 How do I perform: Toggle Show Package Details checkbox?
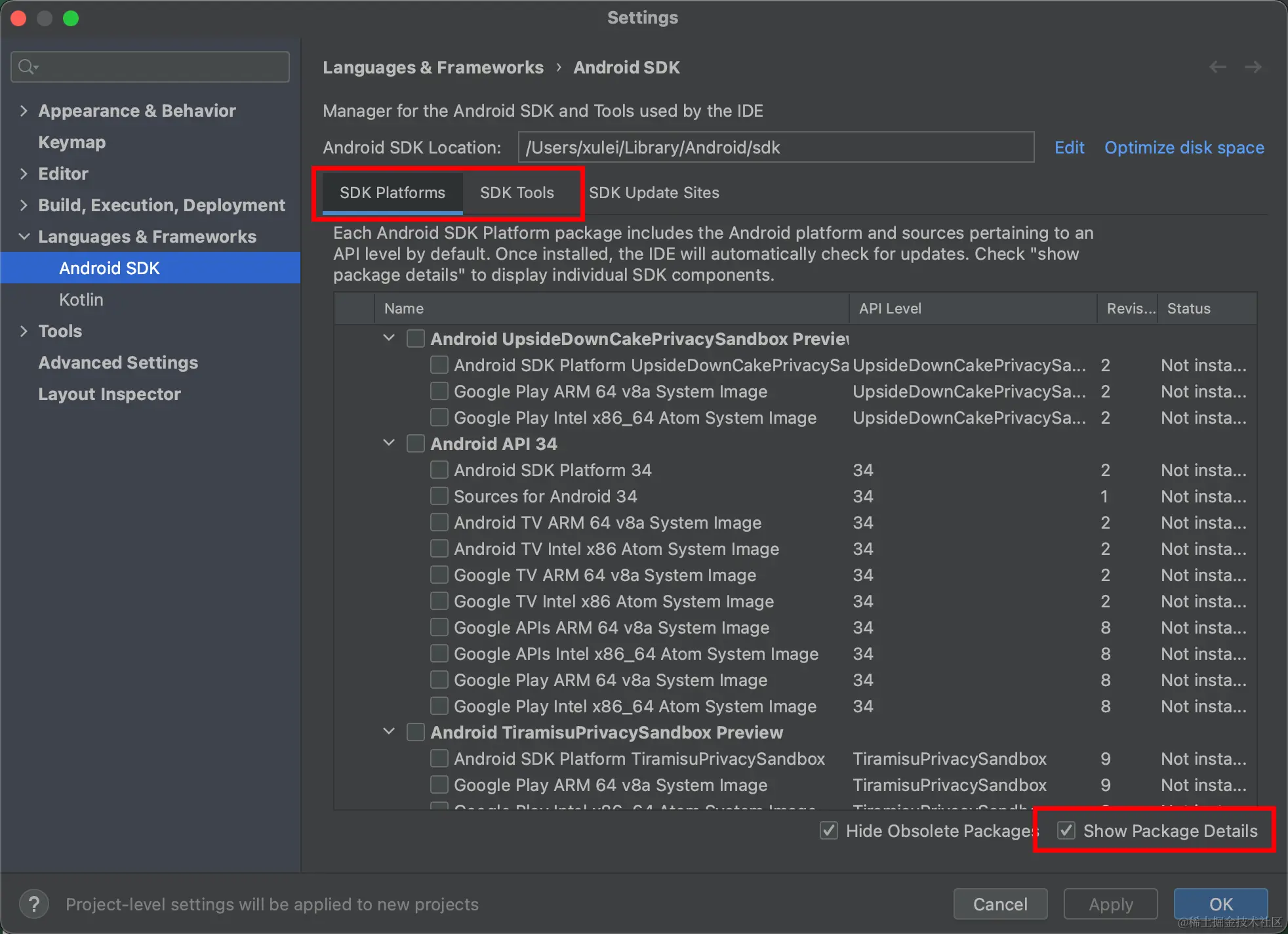(1067, 830)
